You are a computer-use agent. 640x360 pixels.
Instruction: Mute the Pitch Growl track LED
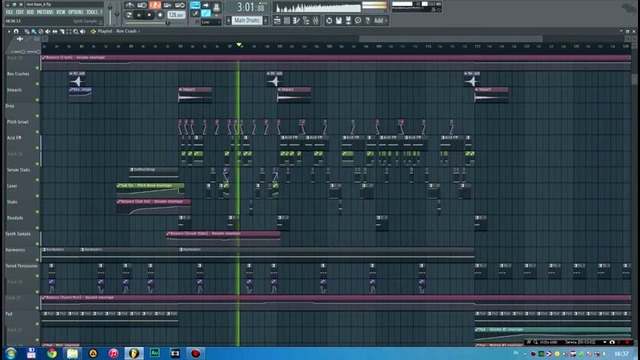(37, 132)
